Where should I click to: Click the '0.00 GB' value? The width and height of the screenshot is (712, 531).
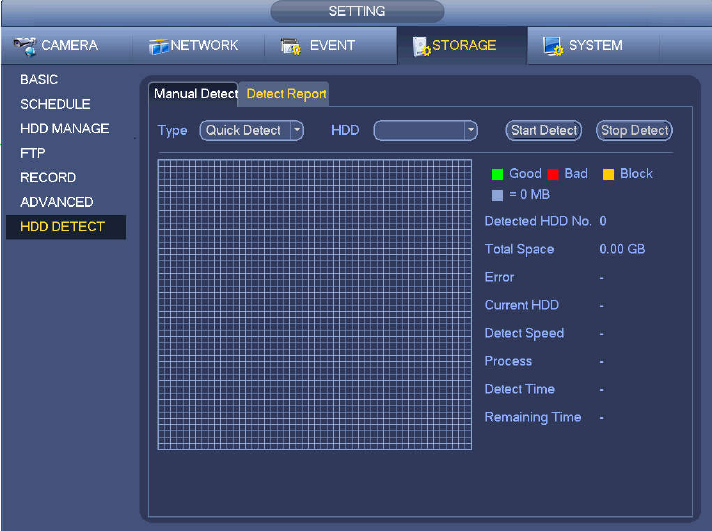(x=622, y=249)
